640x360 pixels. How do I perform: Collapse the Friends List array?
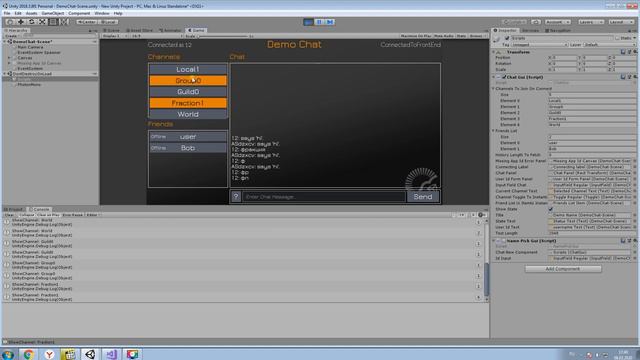tap(493, 131)
